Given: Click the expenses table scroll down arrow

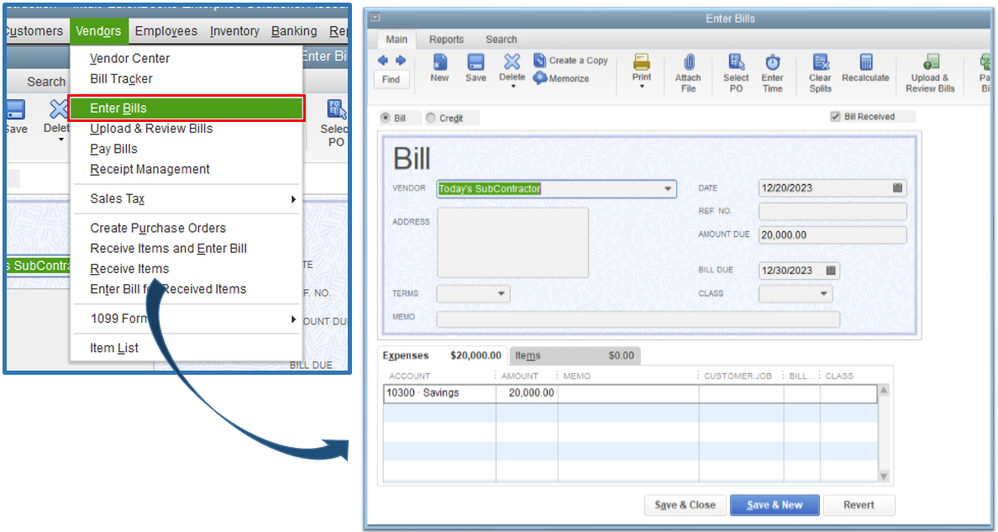Looking at the screenshot, I should tap(883, 476).
